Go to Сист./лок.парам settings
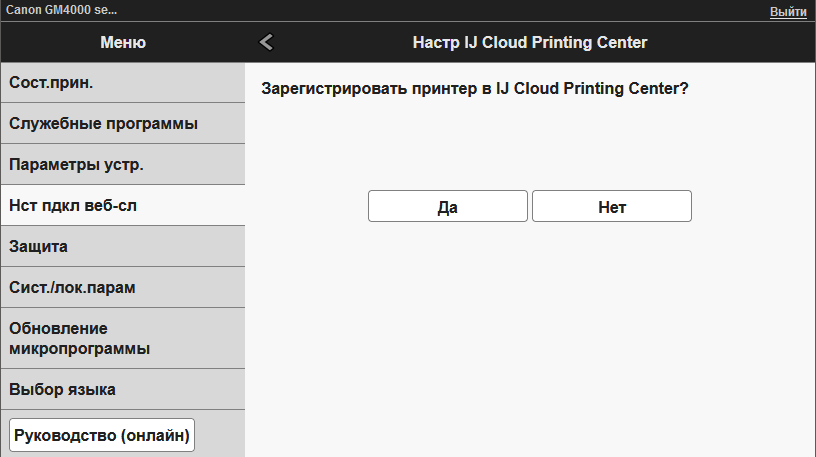 coord(122,287)
